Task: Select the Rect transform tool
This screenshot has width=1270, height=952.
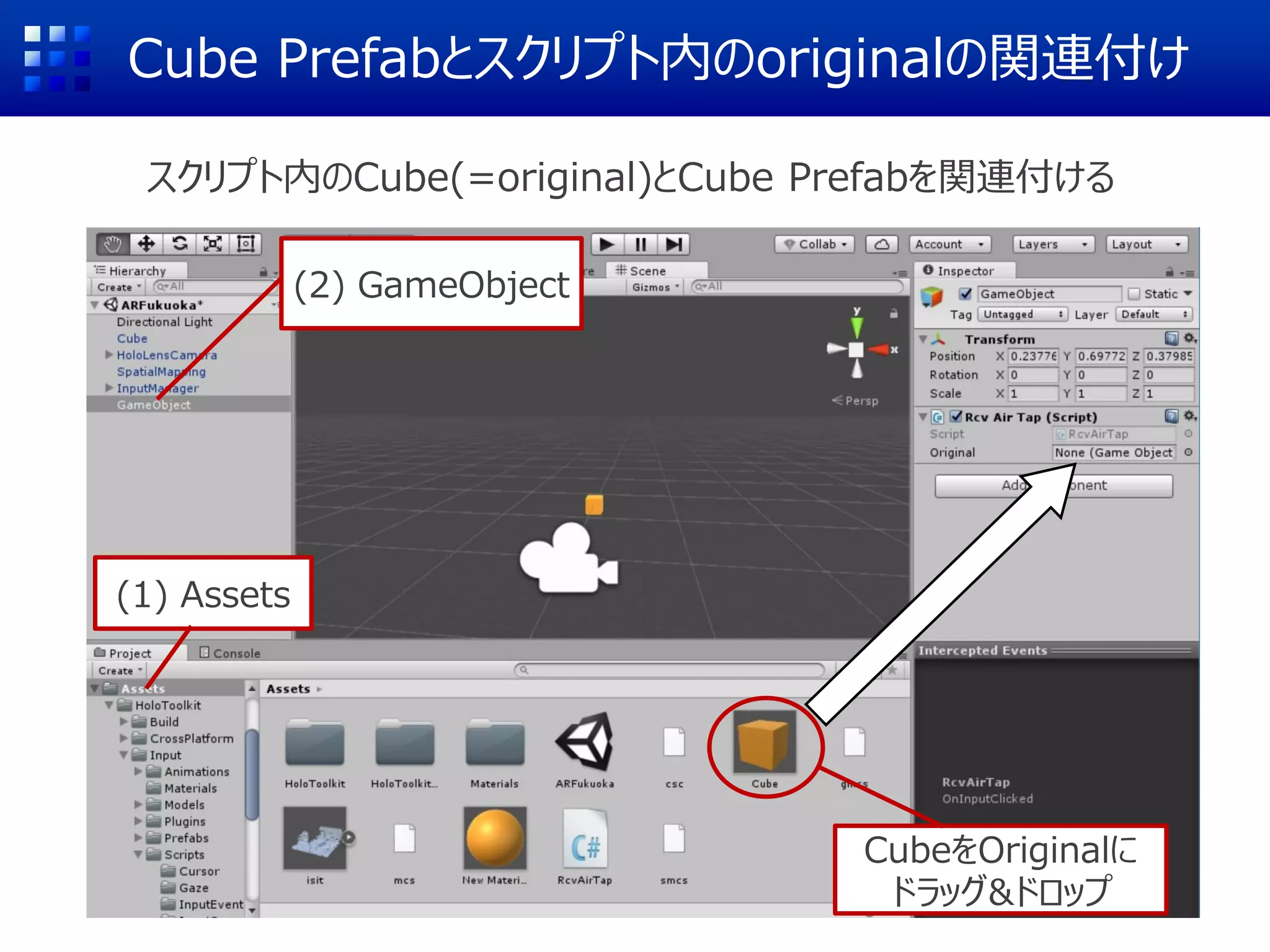Action: pos(246,244)
